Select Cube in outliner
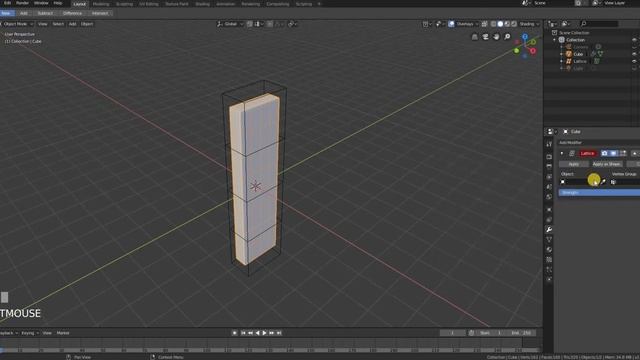The width and height of the screenshot is (640, 360). pyautogui.click(x=578, y=54)
